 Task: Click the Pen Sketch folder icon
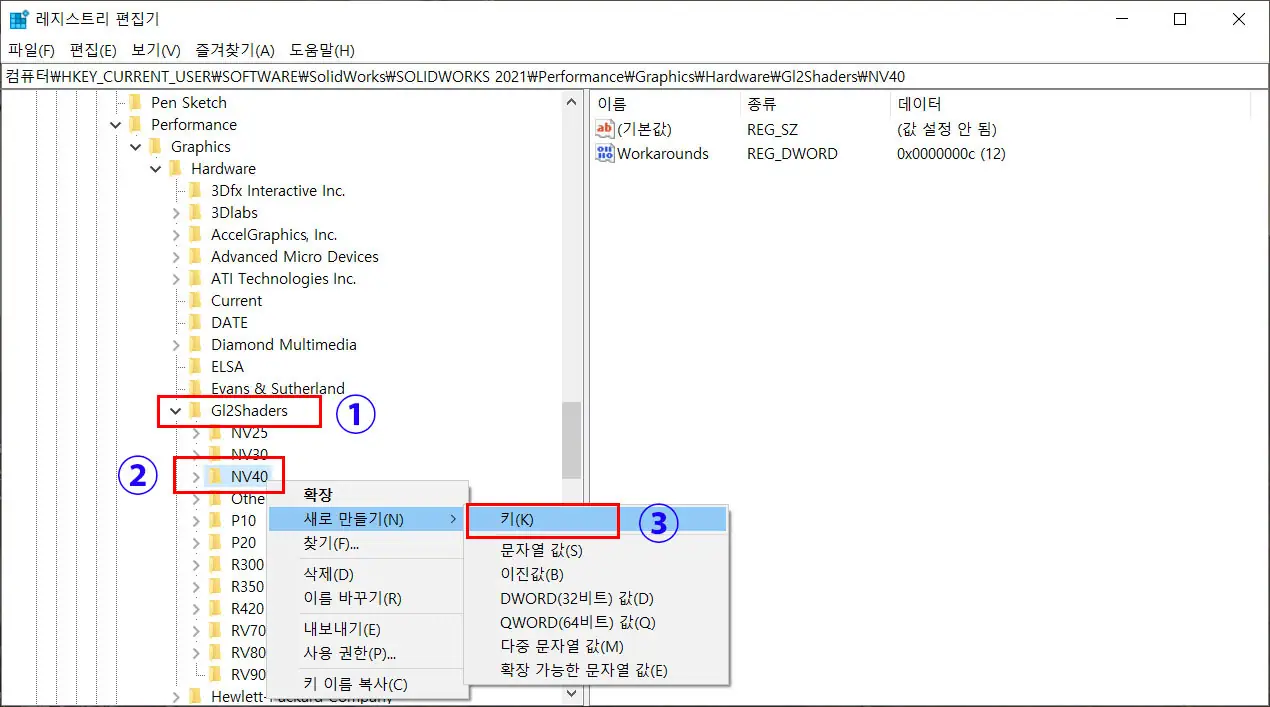point(135,102)
